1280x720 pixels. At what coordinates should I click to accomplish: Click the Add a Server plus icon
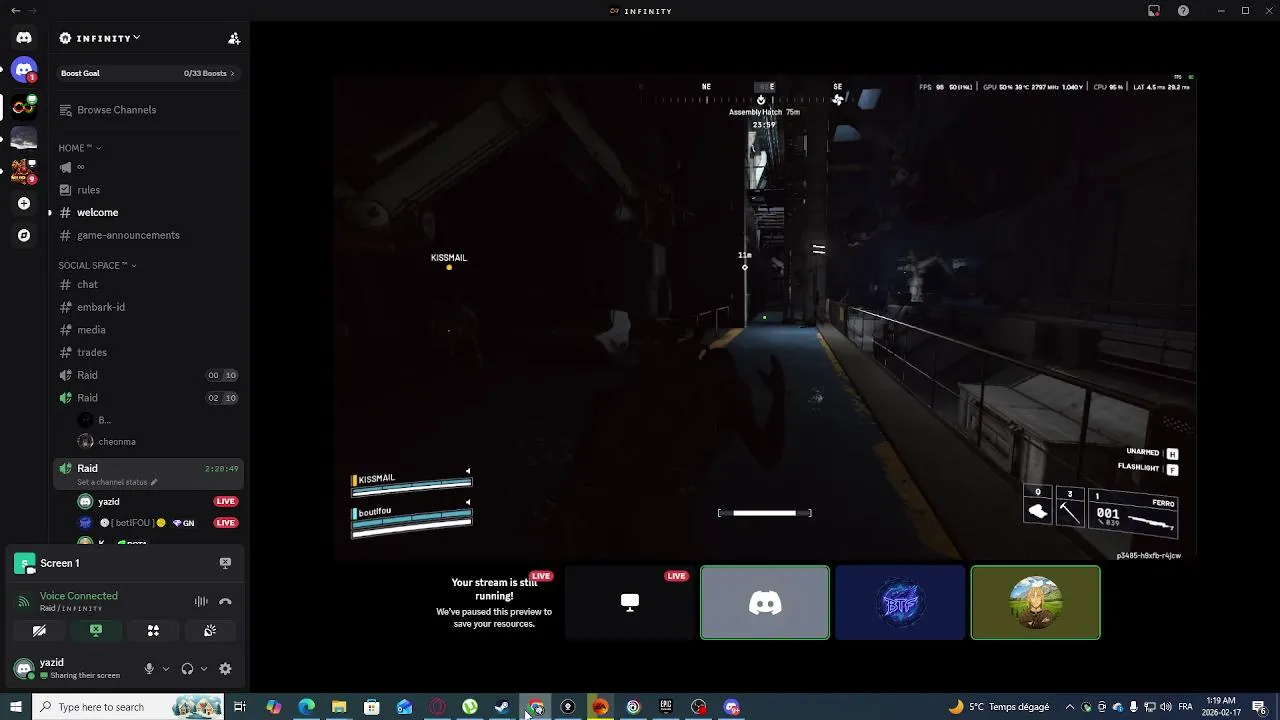(24, 203)
